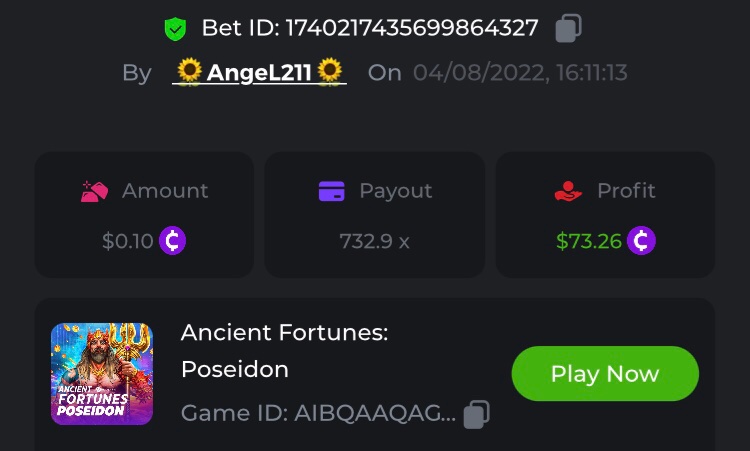Open the AngeL211 user profile
This screenshot has height=451, width=750.
pos(259,73)
